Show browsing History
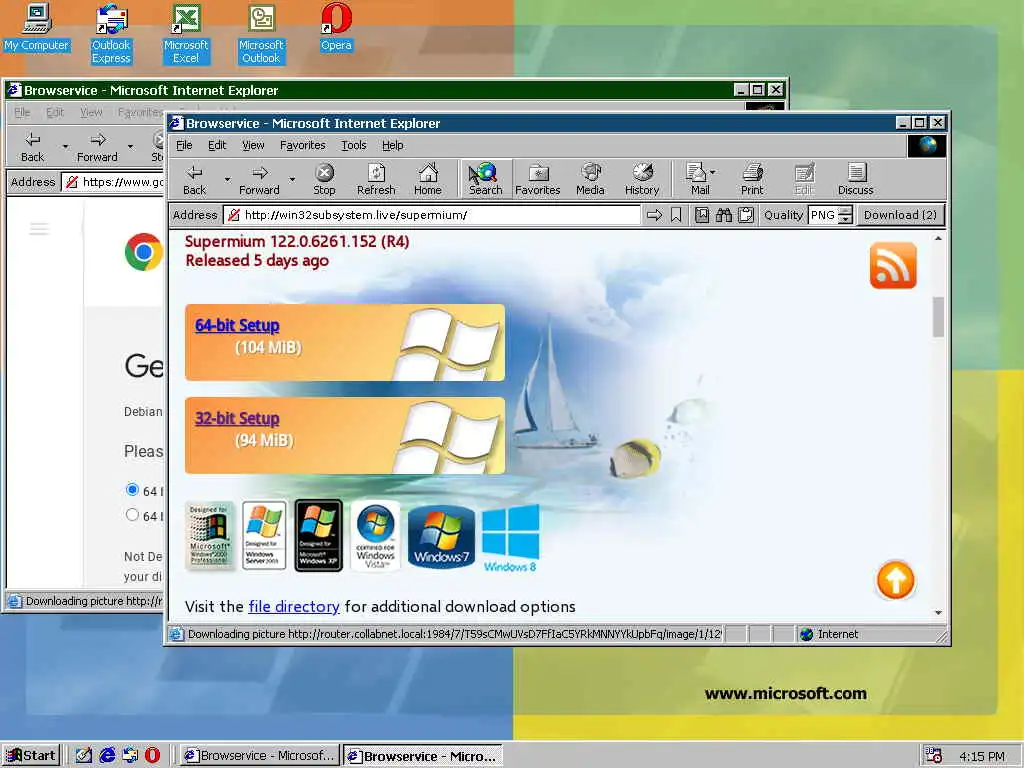 point(642,179)
